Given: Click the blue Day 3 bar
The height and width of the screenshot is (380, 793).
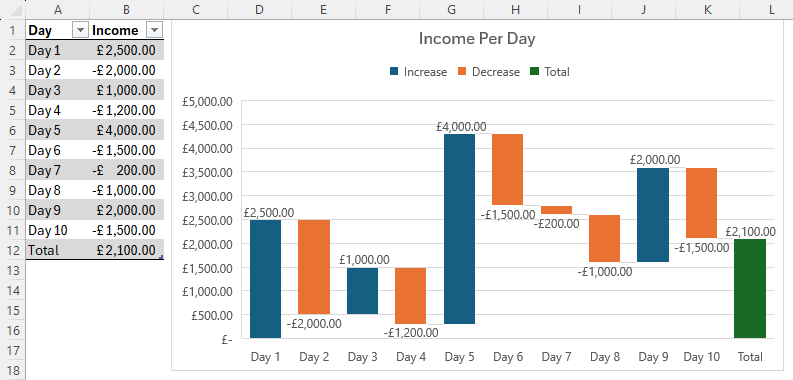Looking at the screenshot, I should point(362,290).
